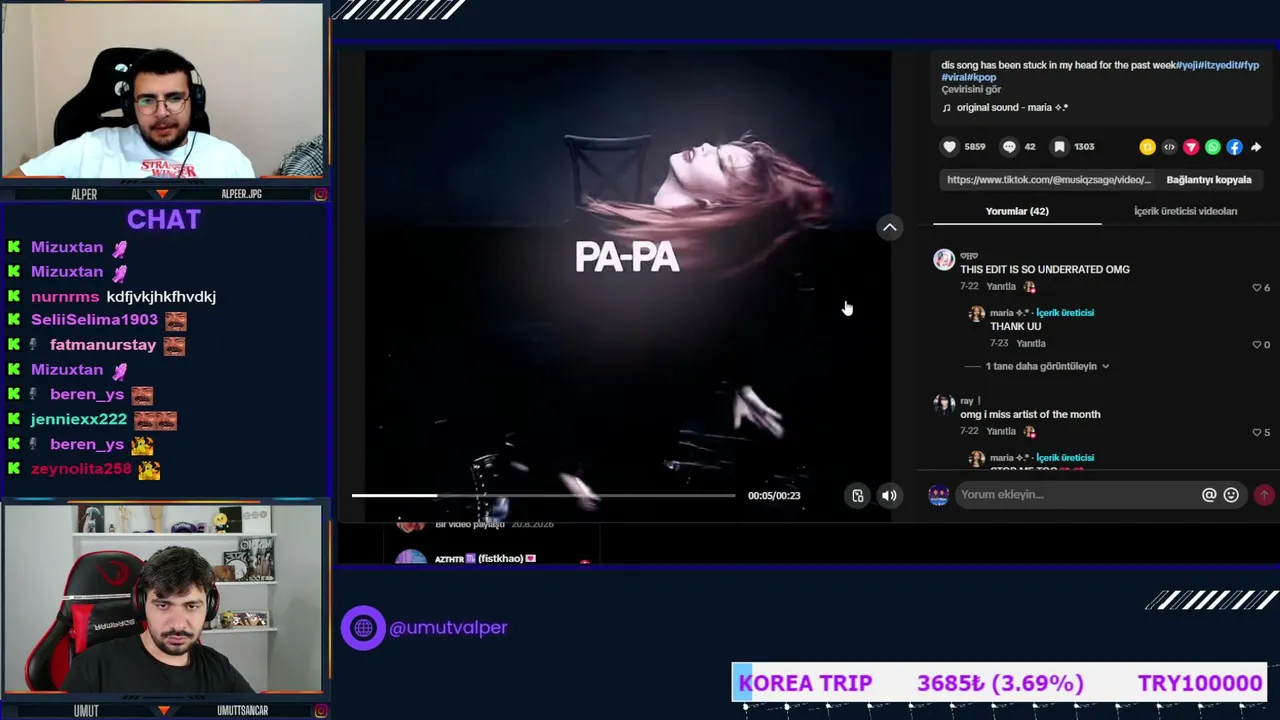This screenshot has height=720, width=1280.
Task: Click the saved count '1303'
Action: [x=1084, y=147]
